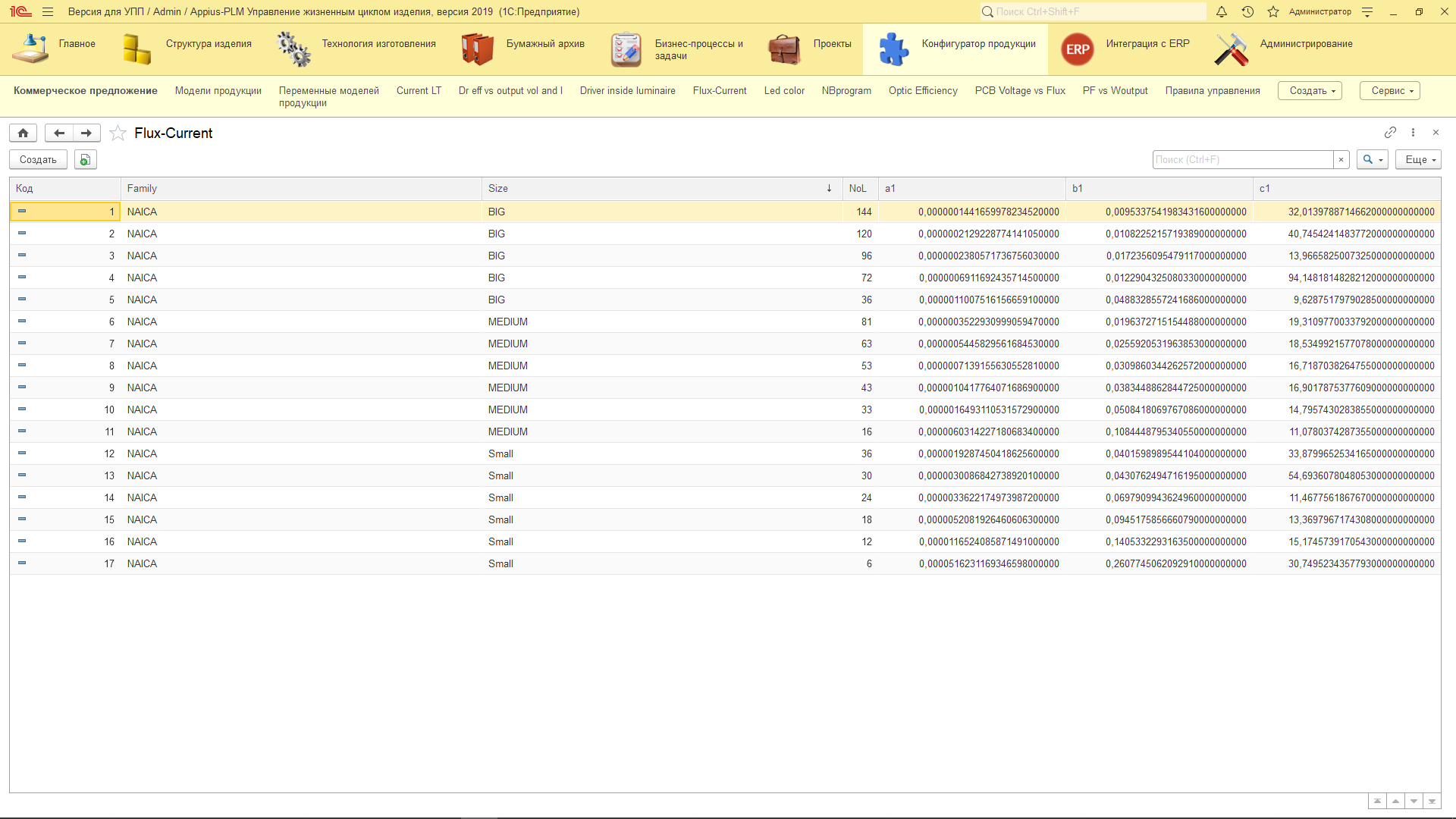
Task: Switch to the Optic Efficiency tab
Action: point(923,91)
